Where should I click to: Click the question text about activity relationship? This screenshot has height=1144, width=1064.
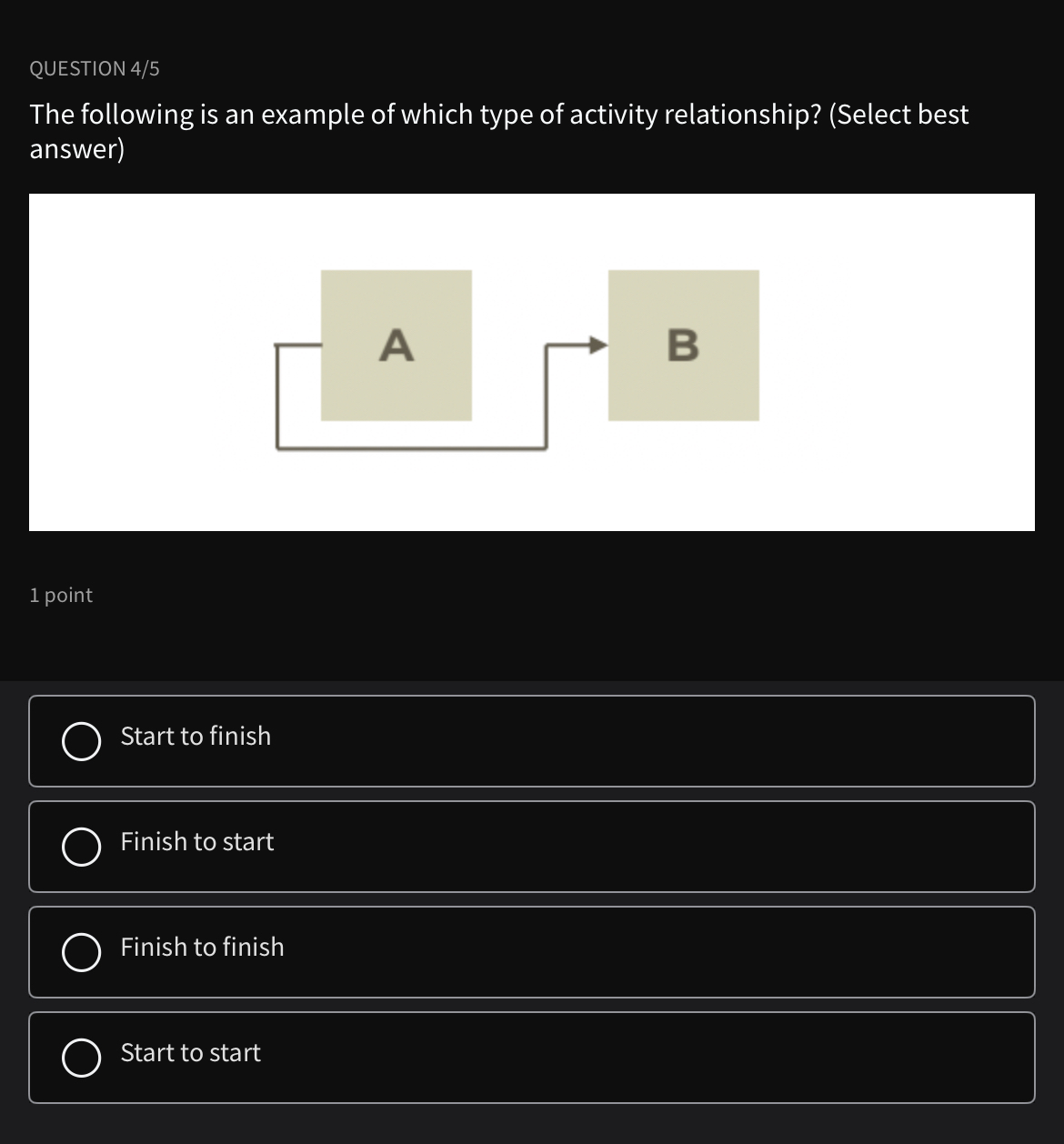499,131
